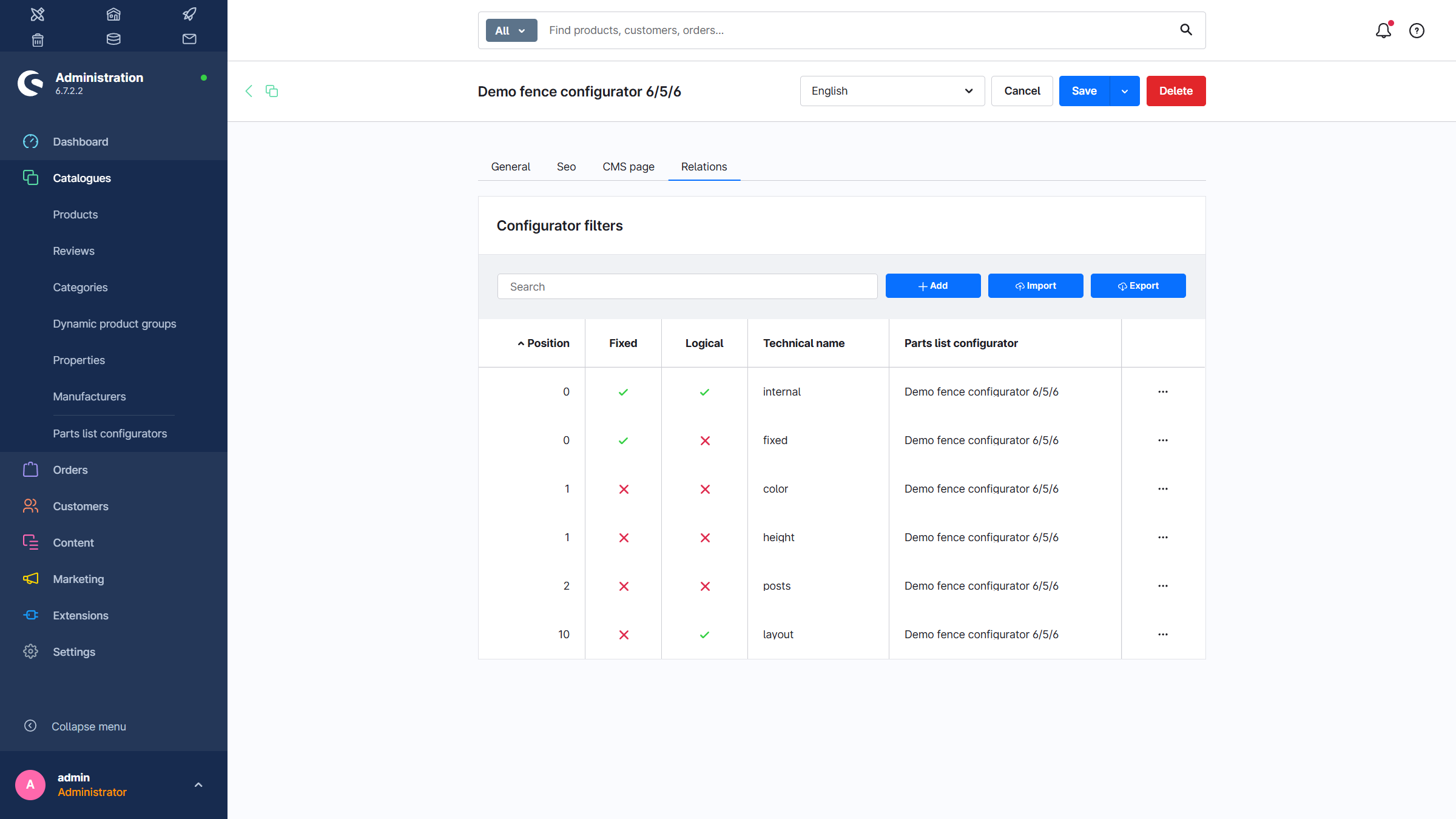Select the Relations tab

[704, 167]
